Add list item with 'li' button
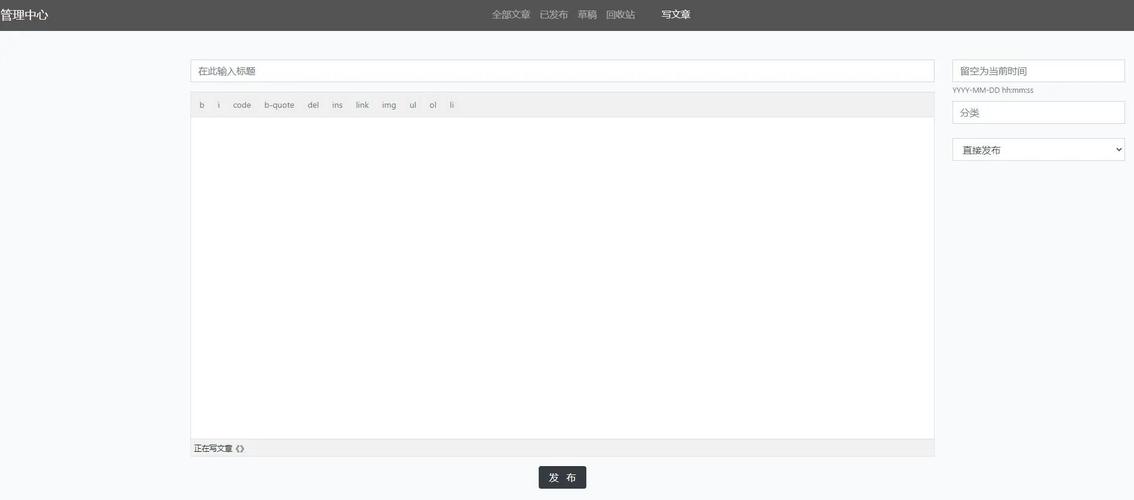The width and height of the screenshot is (1134, 500). point(452,105)
